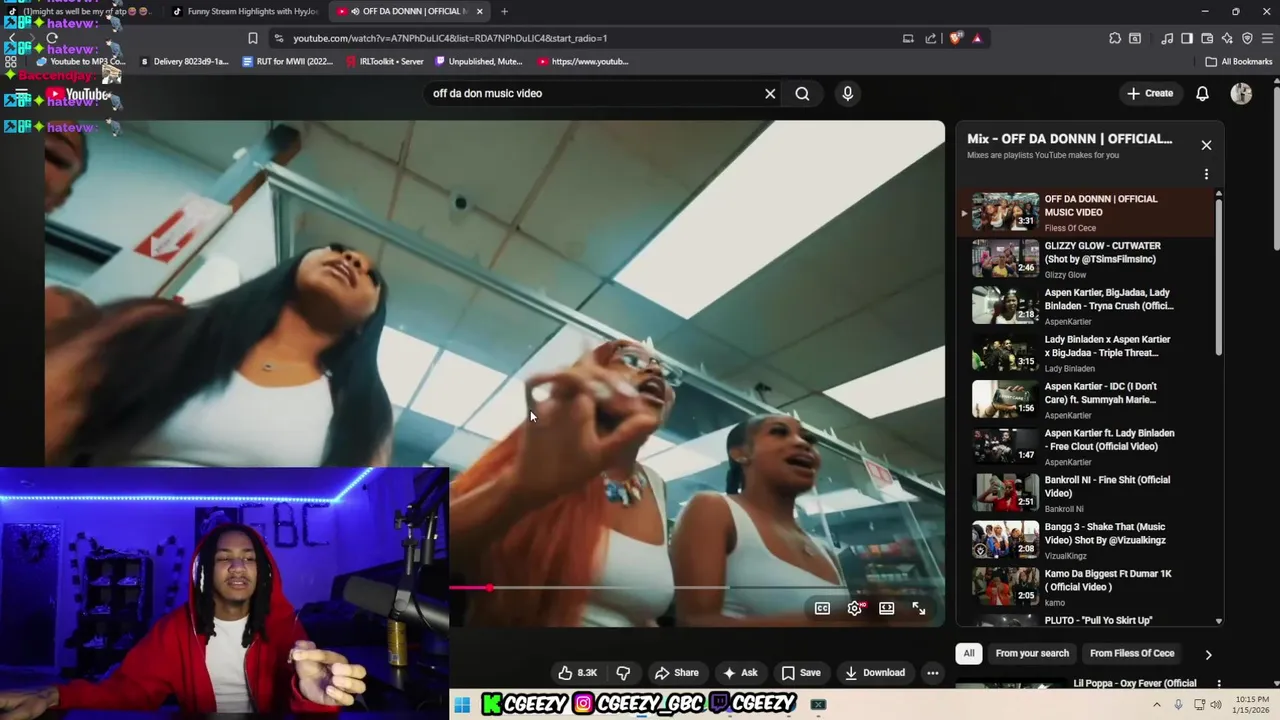This screenshot has height=720, width=1280.
Task: Click the Share button
Action: tap(677, 673)
